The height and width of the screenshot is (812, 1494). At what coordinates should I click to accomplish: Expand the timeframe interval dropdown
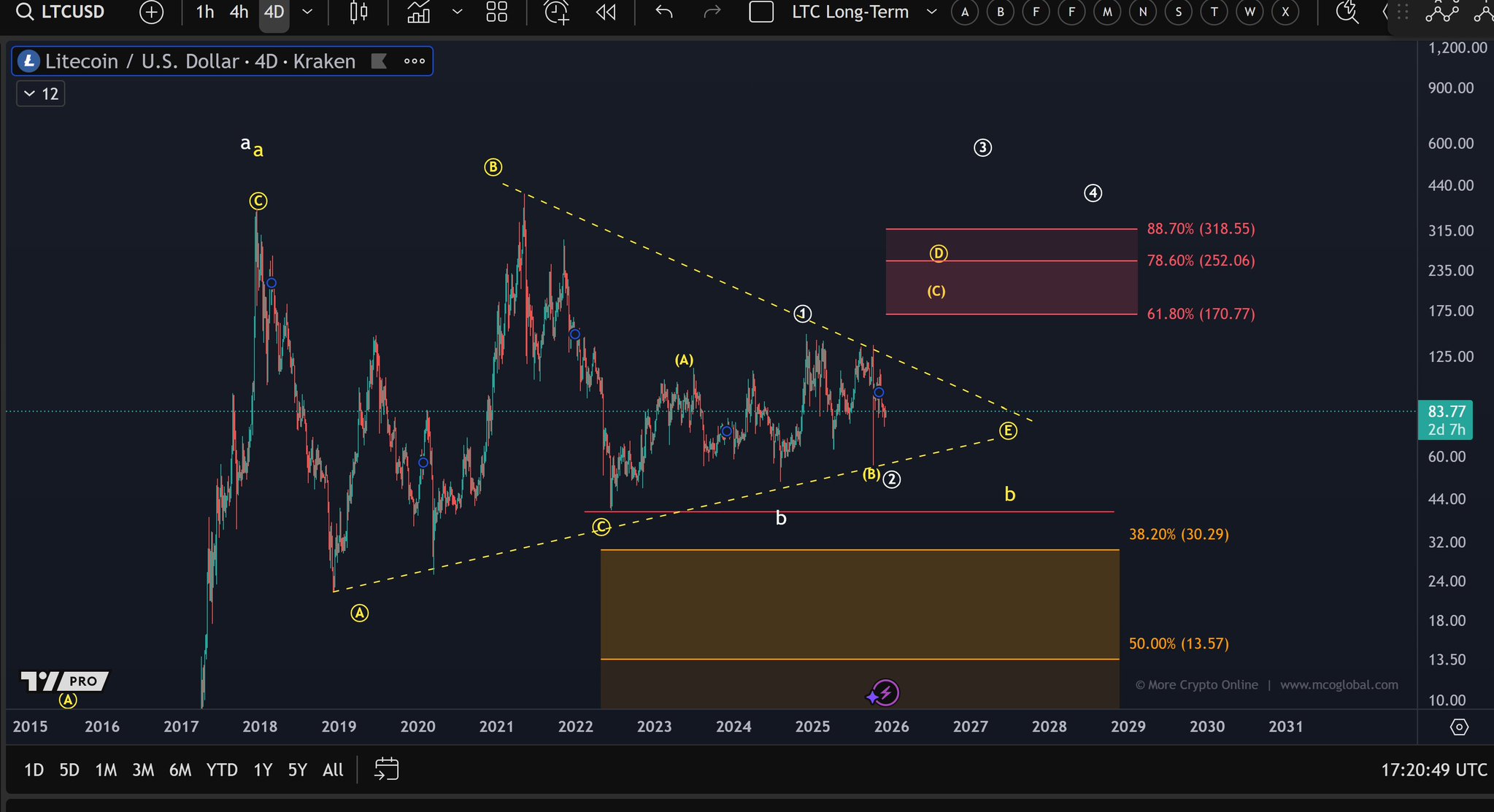click(307, 12)
